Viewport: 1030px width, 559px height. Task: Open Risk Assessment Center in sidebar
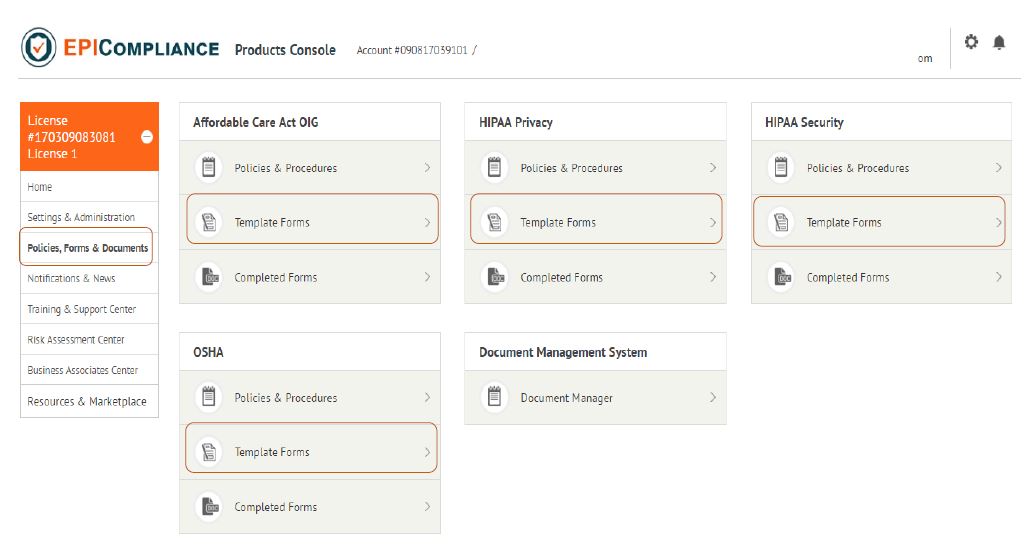click(x=76, y=340)
